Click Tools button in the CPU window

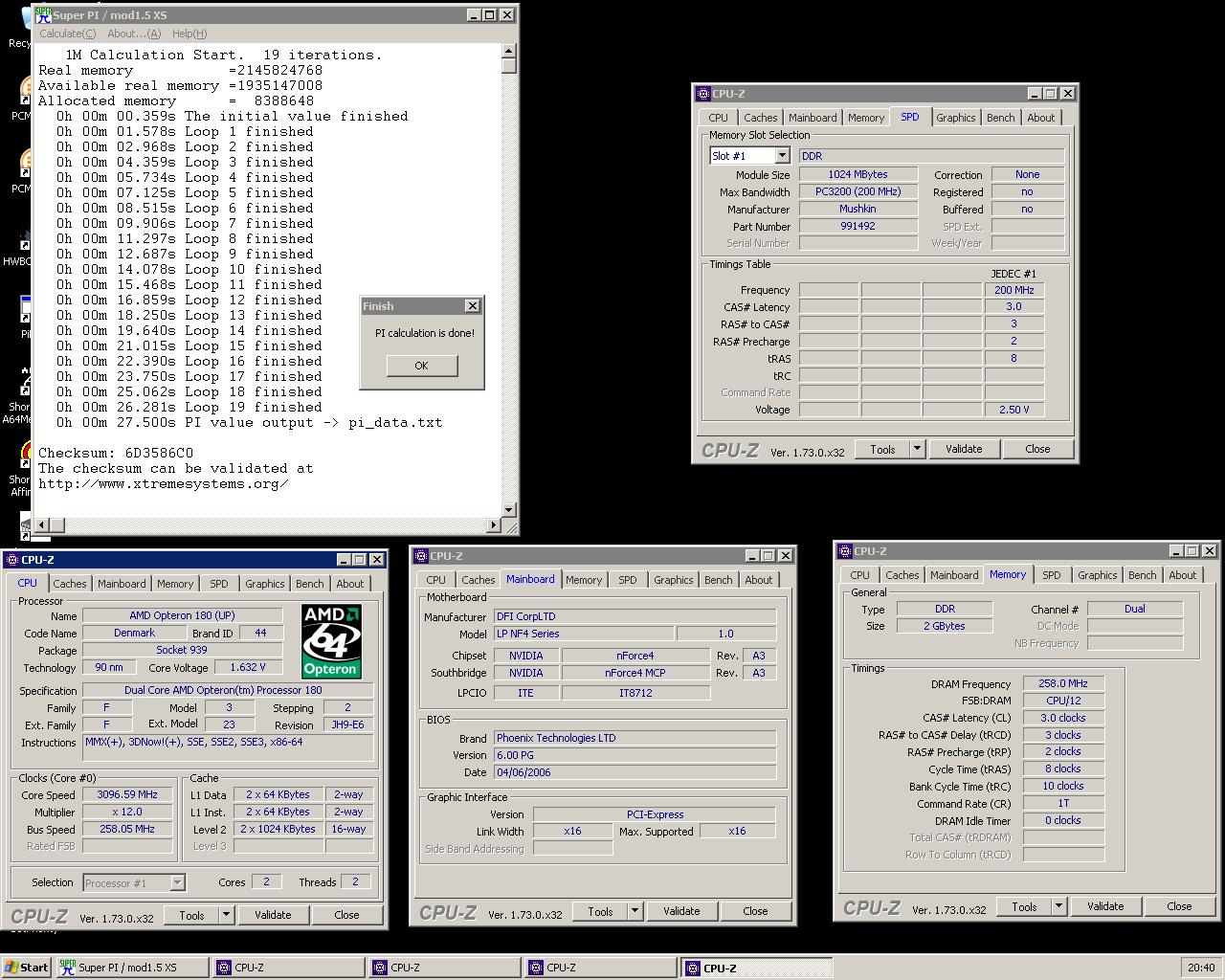[x=191, y=915]
